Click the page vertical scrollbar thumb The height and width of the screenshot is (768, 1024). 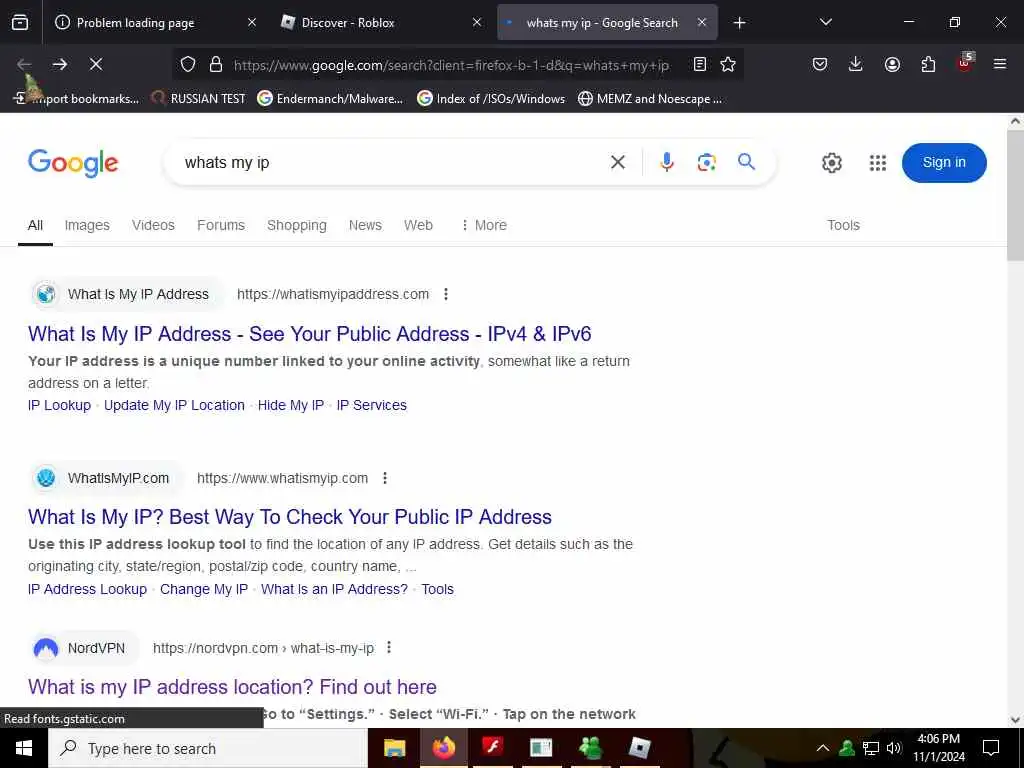pyautogui.click(x=1016, y=196)
